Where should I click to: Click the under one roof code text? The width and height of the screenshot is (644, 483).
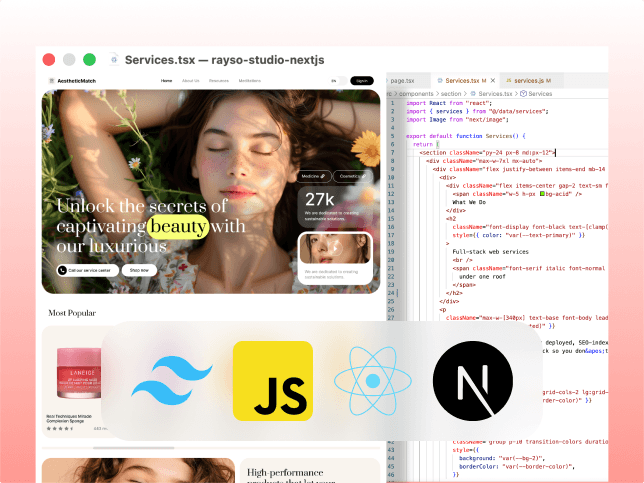click(x=482, y=276)
